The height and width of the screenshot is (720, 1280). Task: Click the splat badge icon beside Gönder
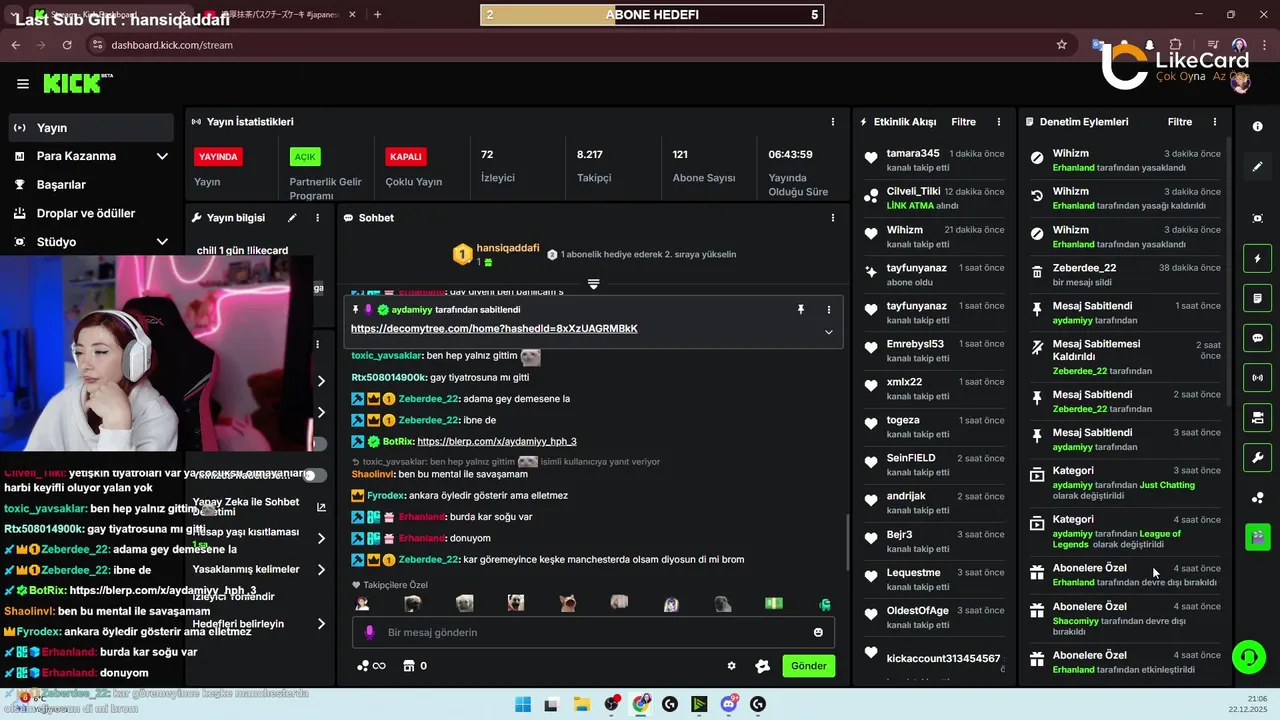762,666
